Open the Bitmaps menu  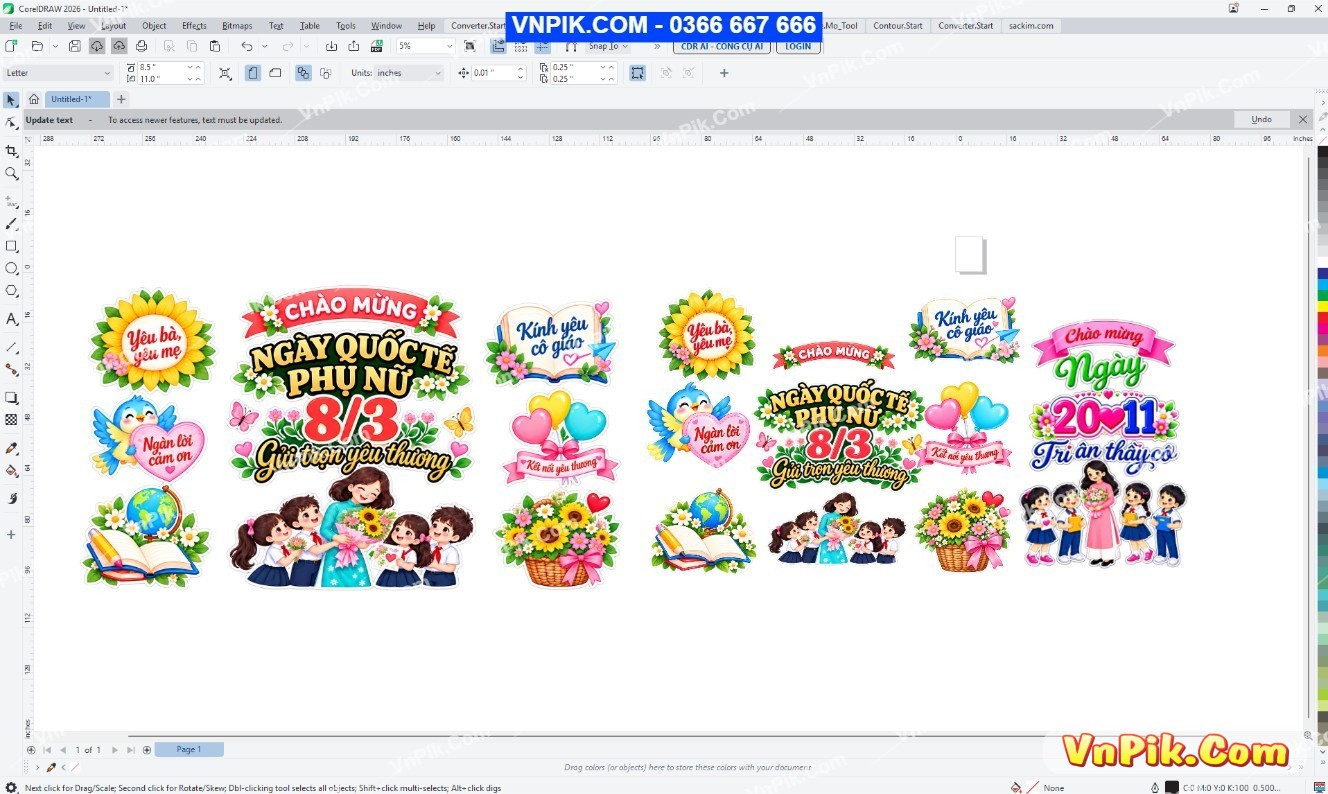tap(237, 26)
